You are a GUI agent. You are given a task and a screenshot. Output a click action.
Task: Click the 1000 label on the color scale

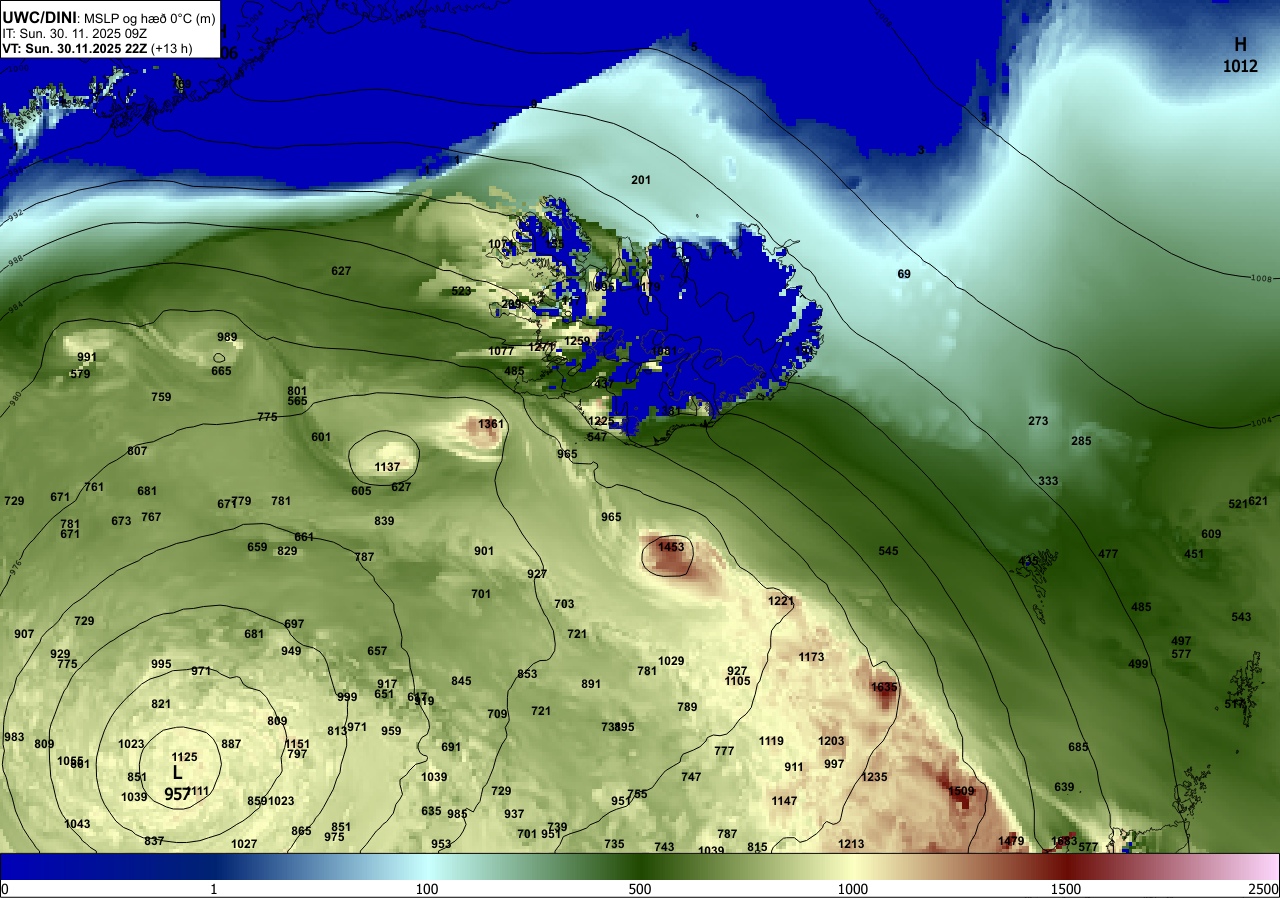tap(853, 889)
